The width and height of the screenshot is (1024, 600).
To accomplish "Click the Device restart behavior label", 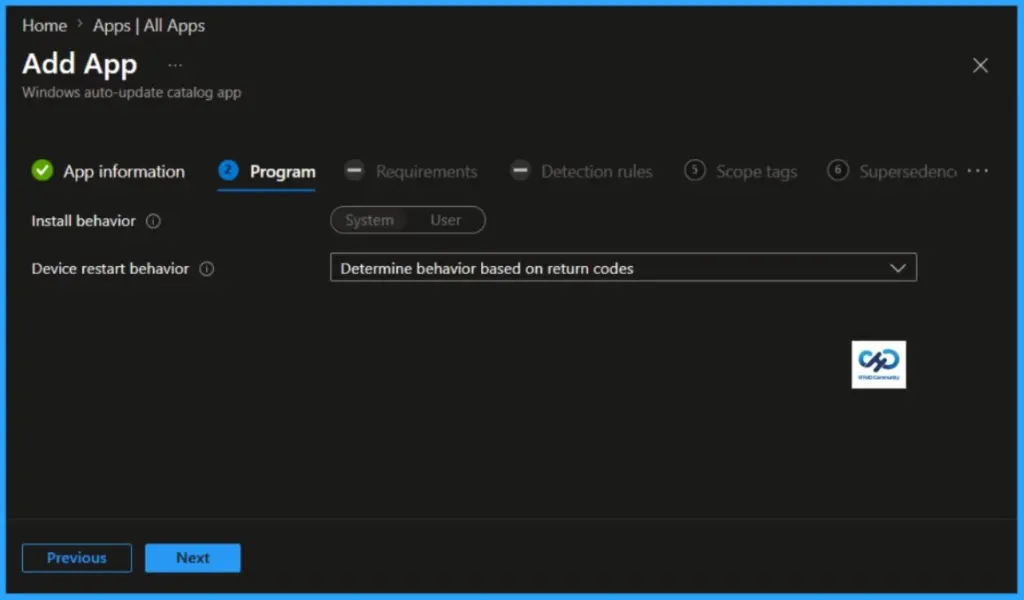I will tap(110, 268).
